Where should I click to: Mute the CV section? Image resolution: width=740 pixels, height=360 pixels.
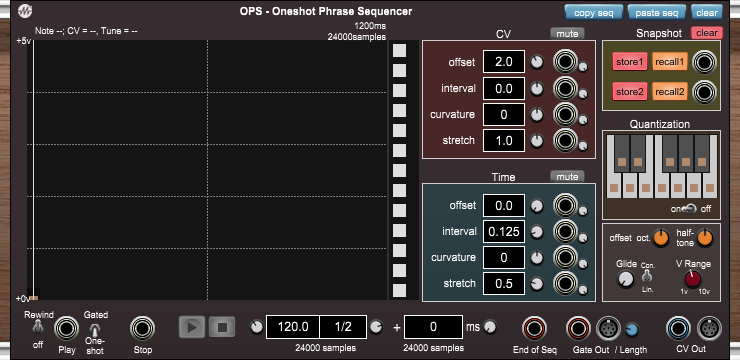coord(567,33)
